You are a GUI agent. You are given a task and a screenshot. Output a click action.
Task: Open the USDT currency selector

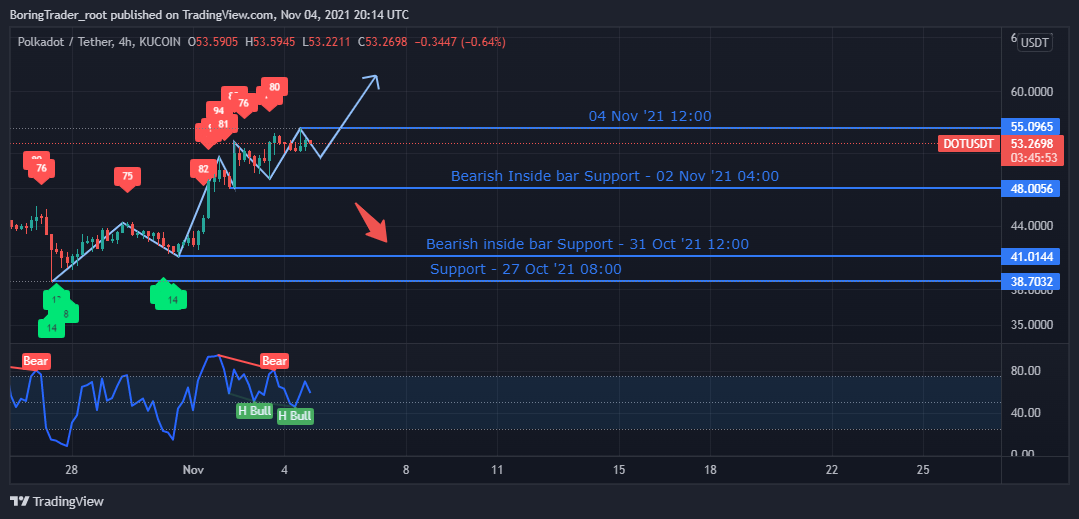[x=1036, y=42]
